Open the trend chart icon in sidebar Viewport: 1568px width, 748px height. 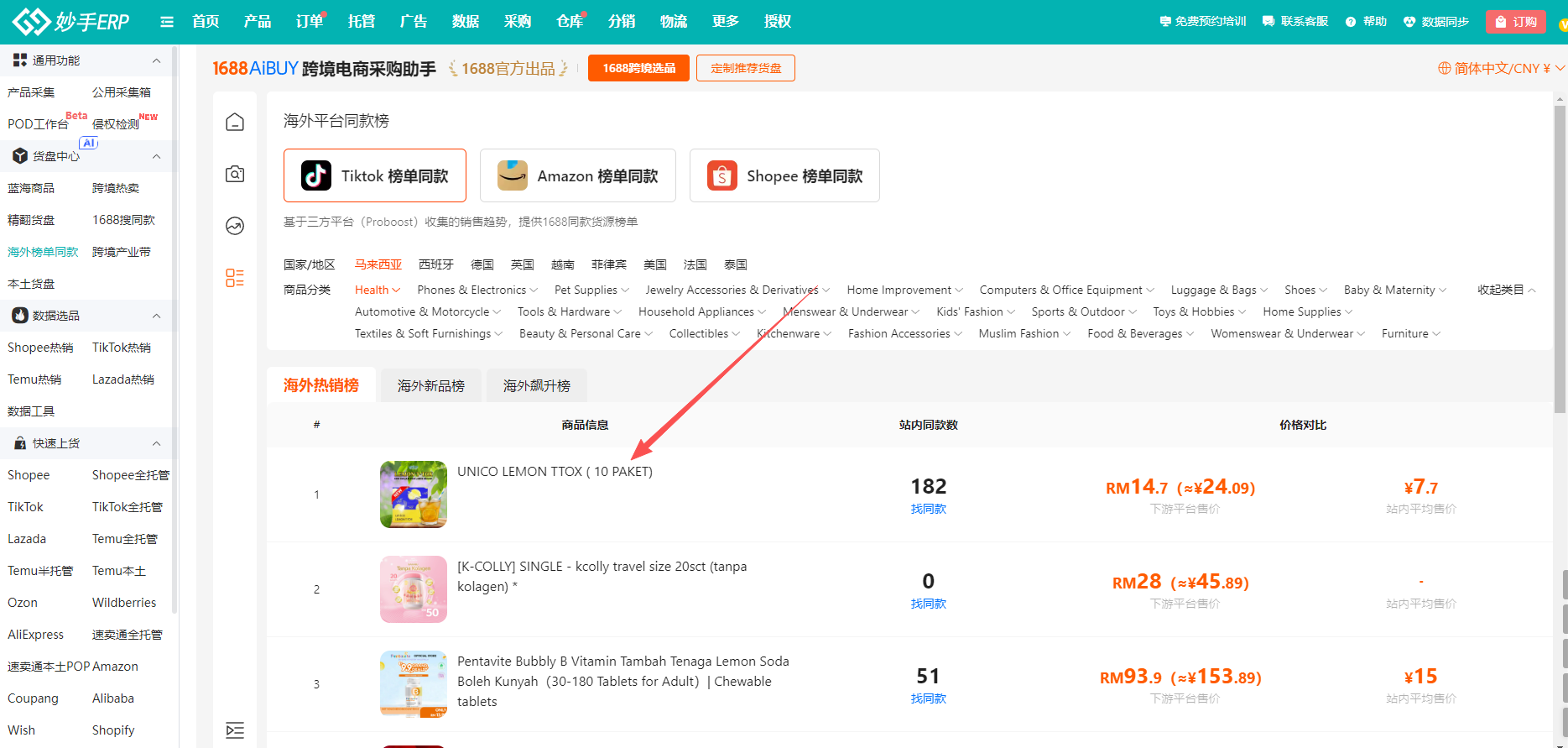pyautogui.click(x=235, y=226)
